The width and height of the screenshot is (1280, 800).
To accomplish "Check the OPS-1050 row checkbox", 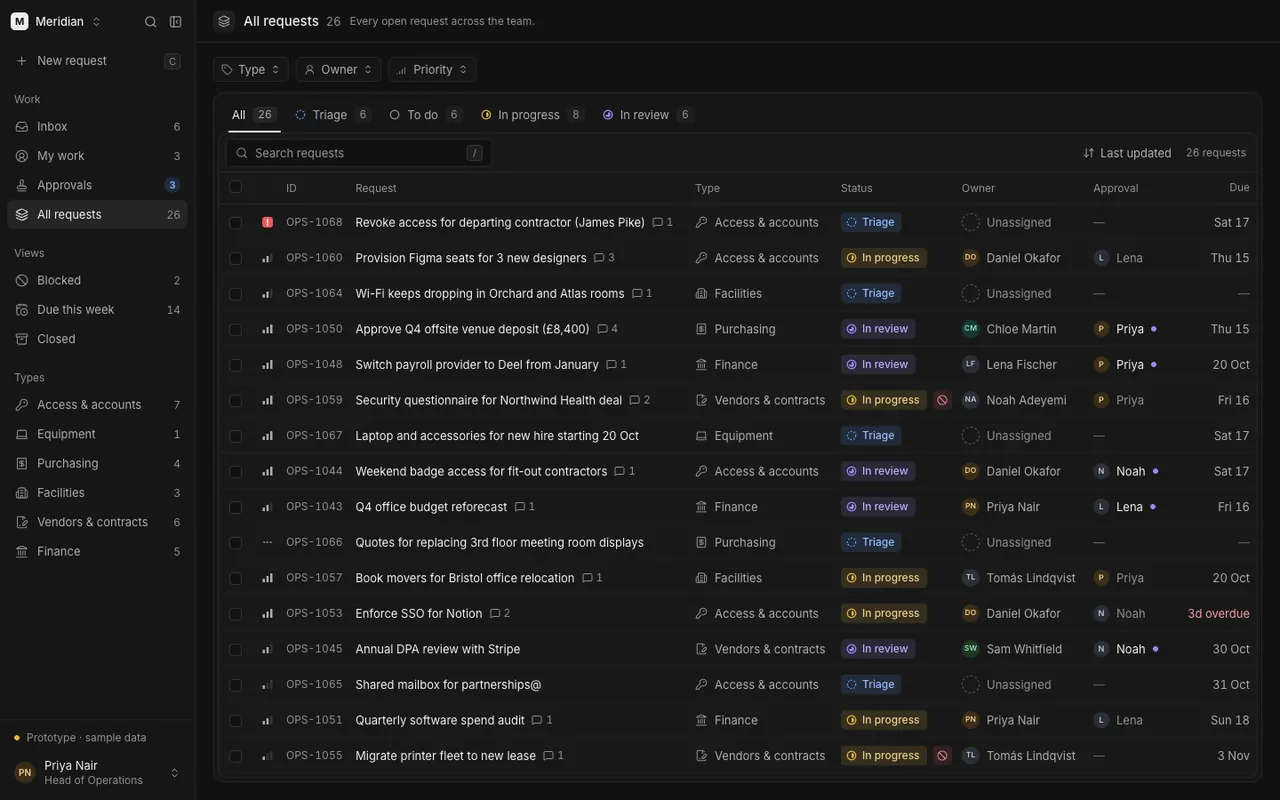I will click(235, 329).
